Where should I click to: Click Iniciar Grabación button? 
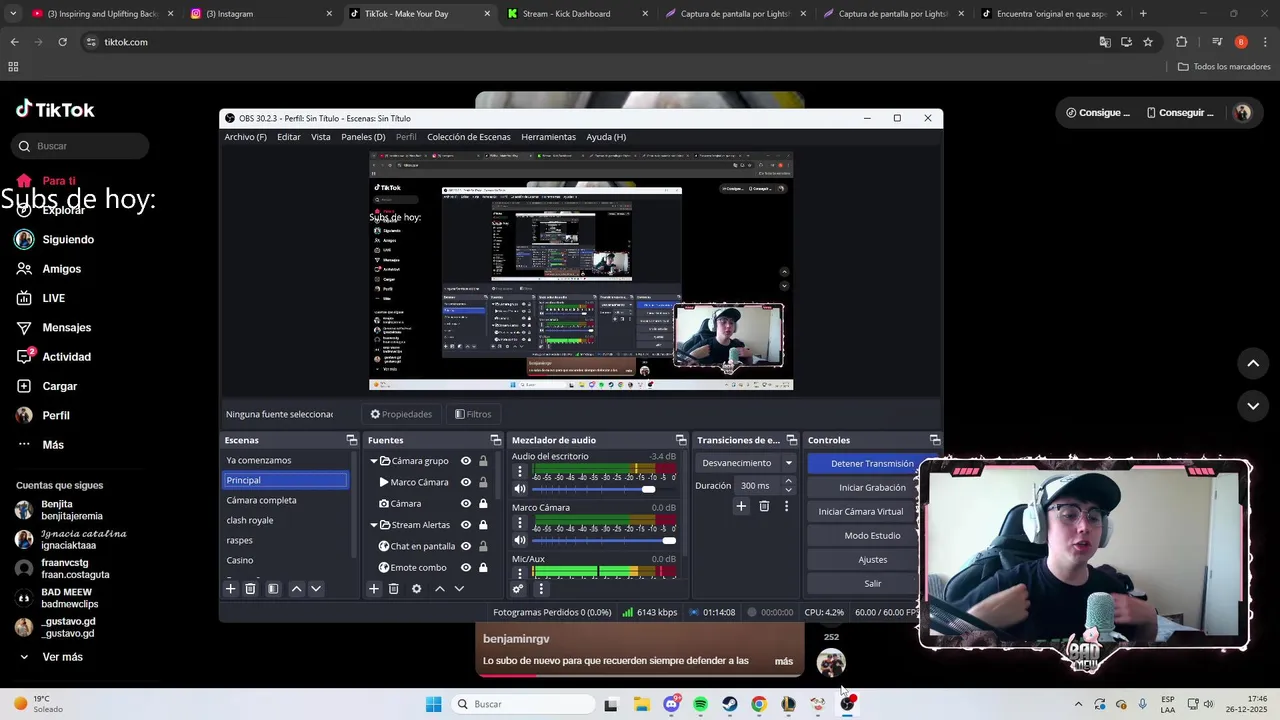[872, 487]
